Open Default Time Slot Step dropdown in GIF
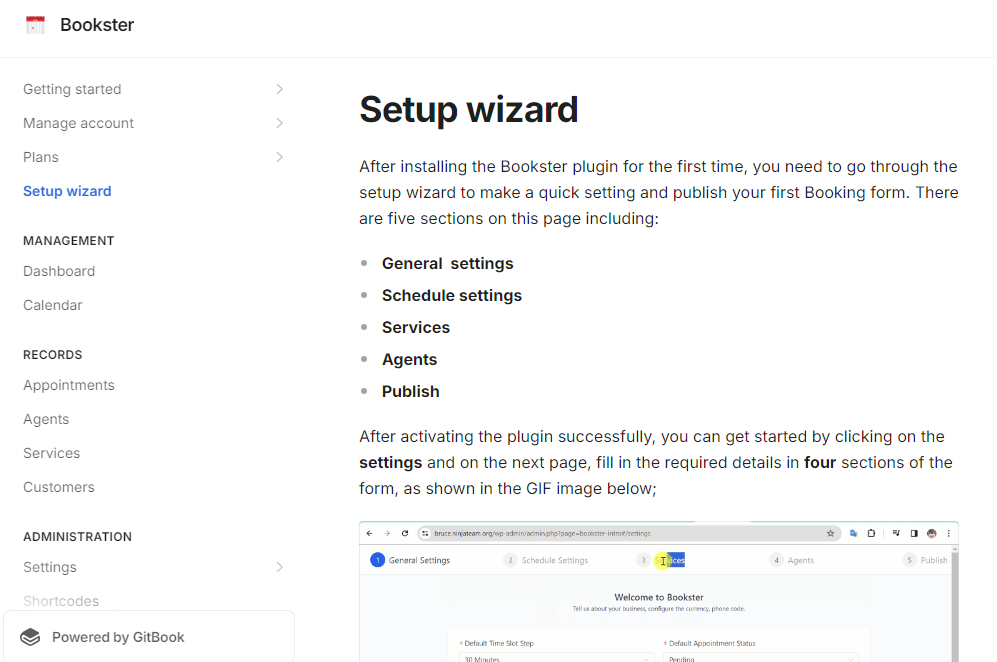The height and width of the screenshot is (662, 997). 556,658
